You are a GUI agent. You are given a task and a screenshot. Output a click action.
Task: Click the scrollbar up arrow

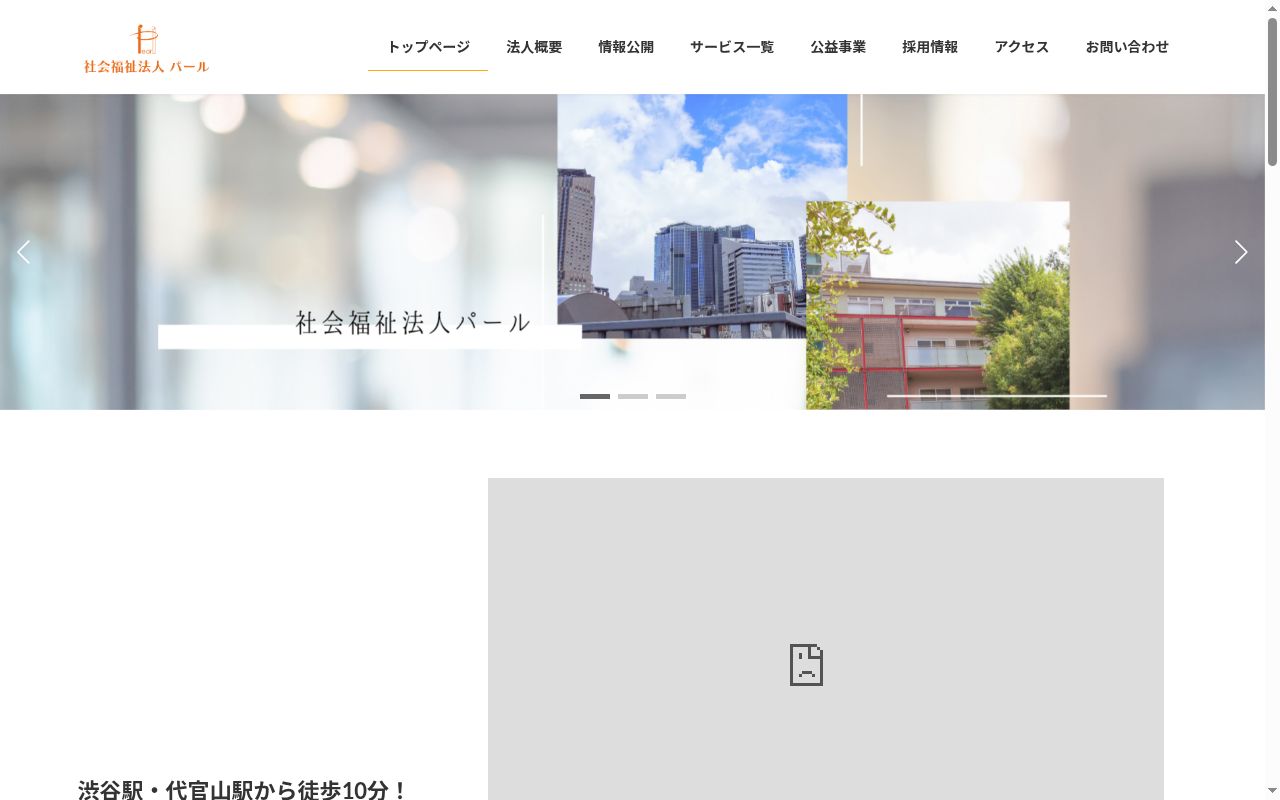click(x=1272, y=7)
